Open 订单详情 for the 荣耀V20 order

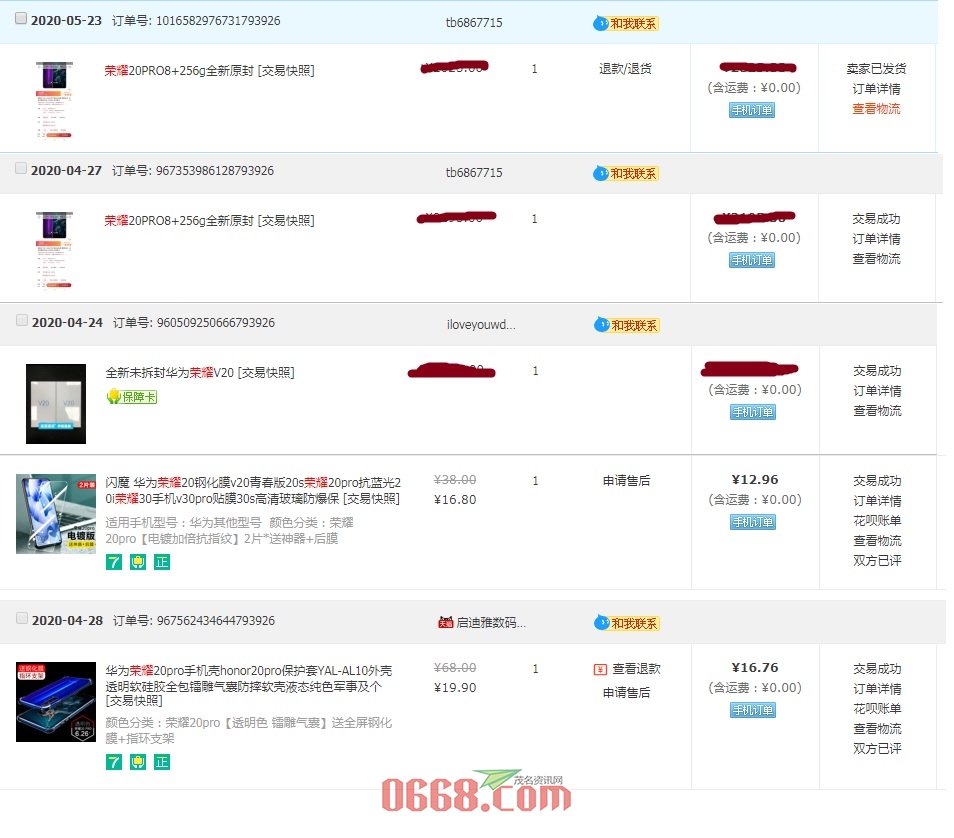click(877, 391)
